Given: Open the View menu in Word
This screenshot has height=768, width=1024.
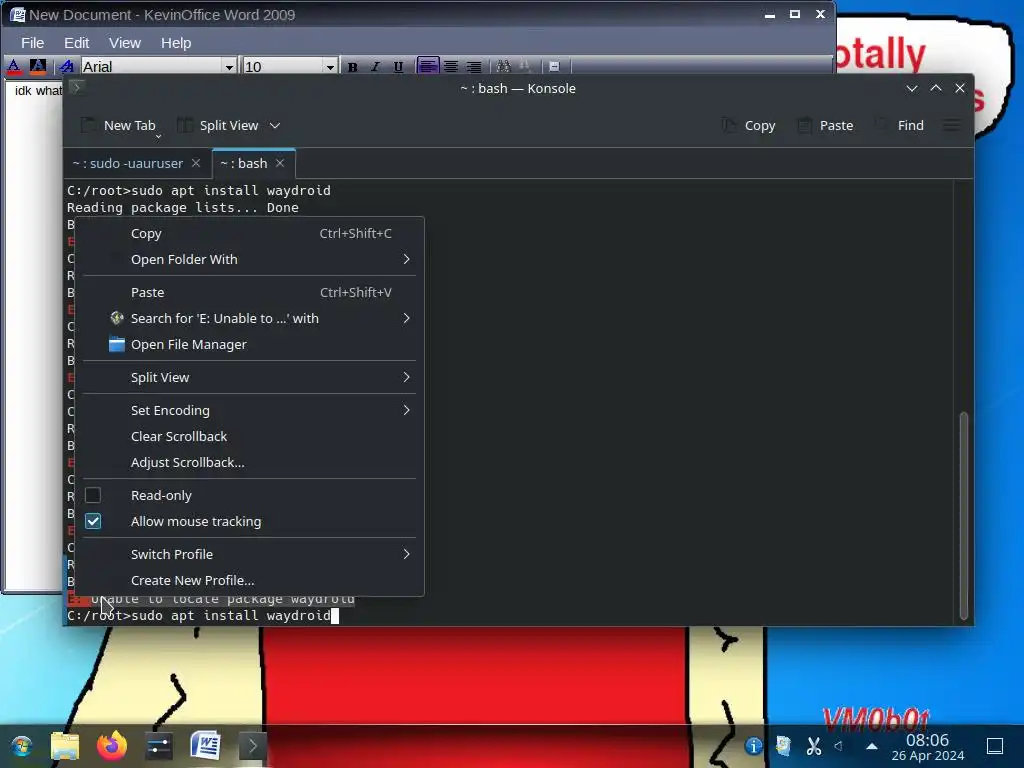Looking at the screenshot, I should pos(125,43).
